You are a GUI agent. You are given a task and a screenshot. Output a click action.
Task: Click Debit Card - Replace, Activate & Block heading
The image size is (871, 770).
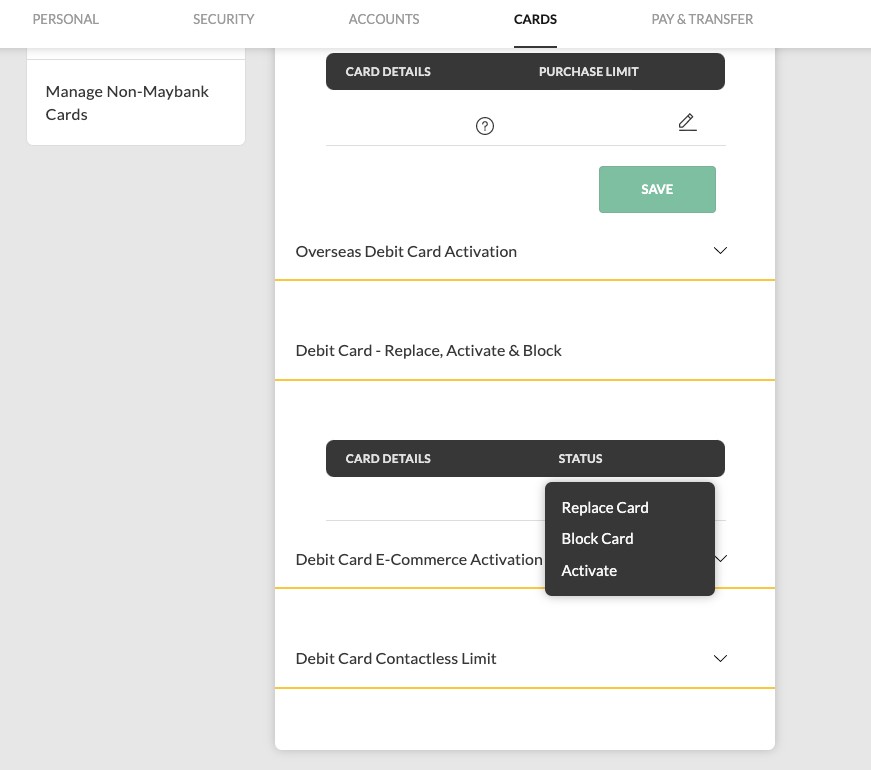point(428,351)
